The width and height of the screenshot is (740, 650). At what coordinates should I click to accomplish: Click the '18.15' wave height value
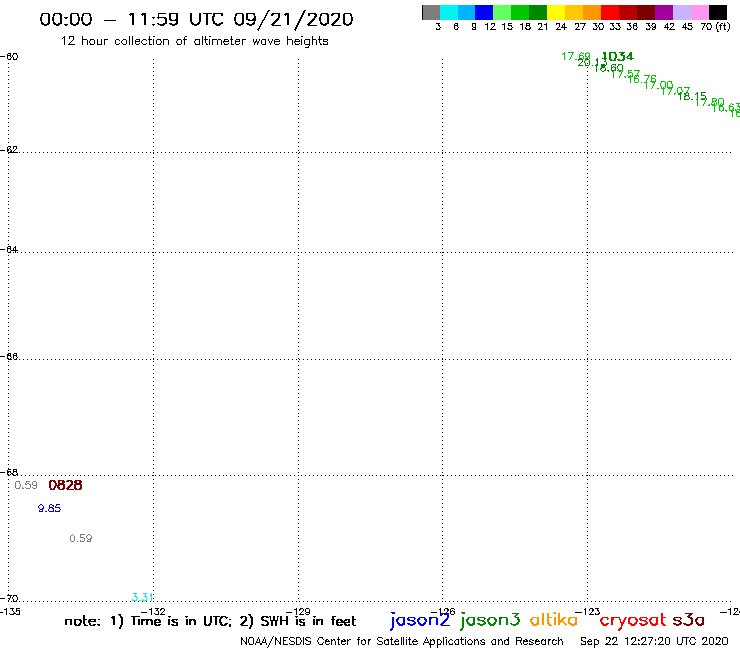coord(692,96)
